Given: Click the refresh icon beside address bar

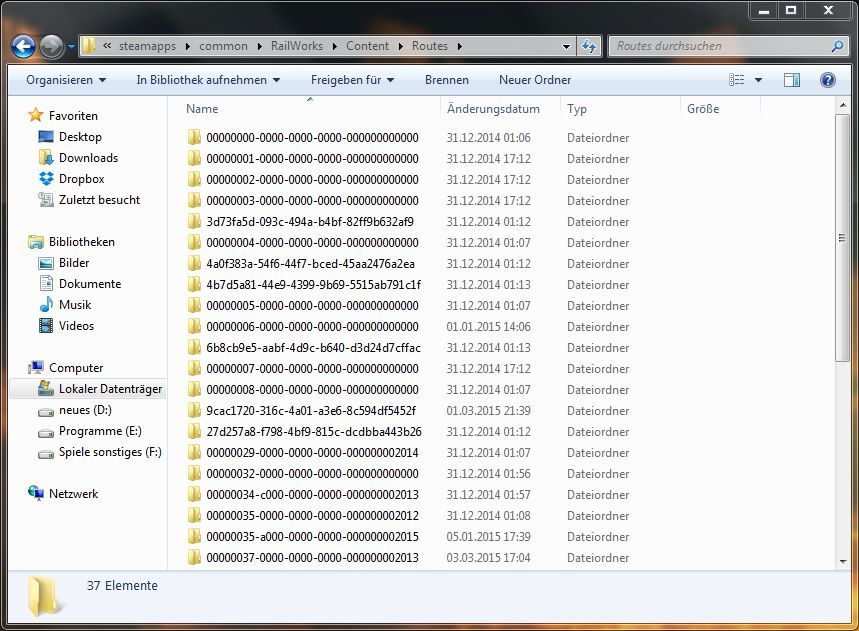Looking at the screenshot, I should (x=589, y=46).
